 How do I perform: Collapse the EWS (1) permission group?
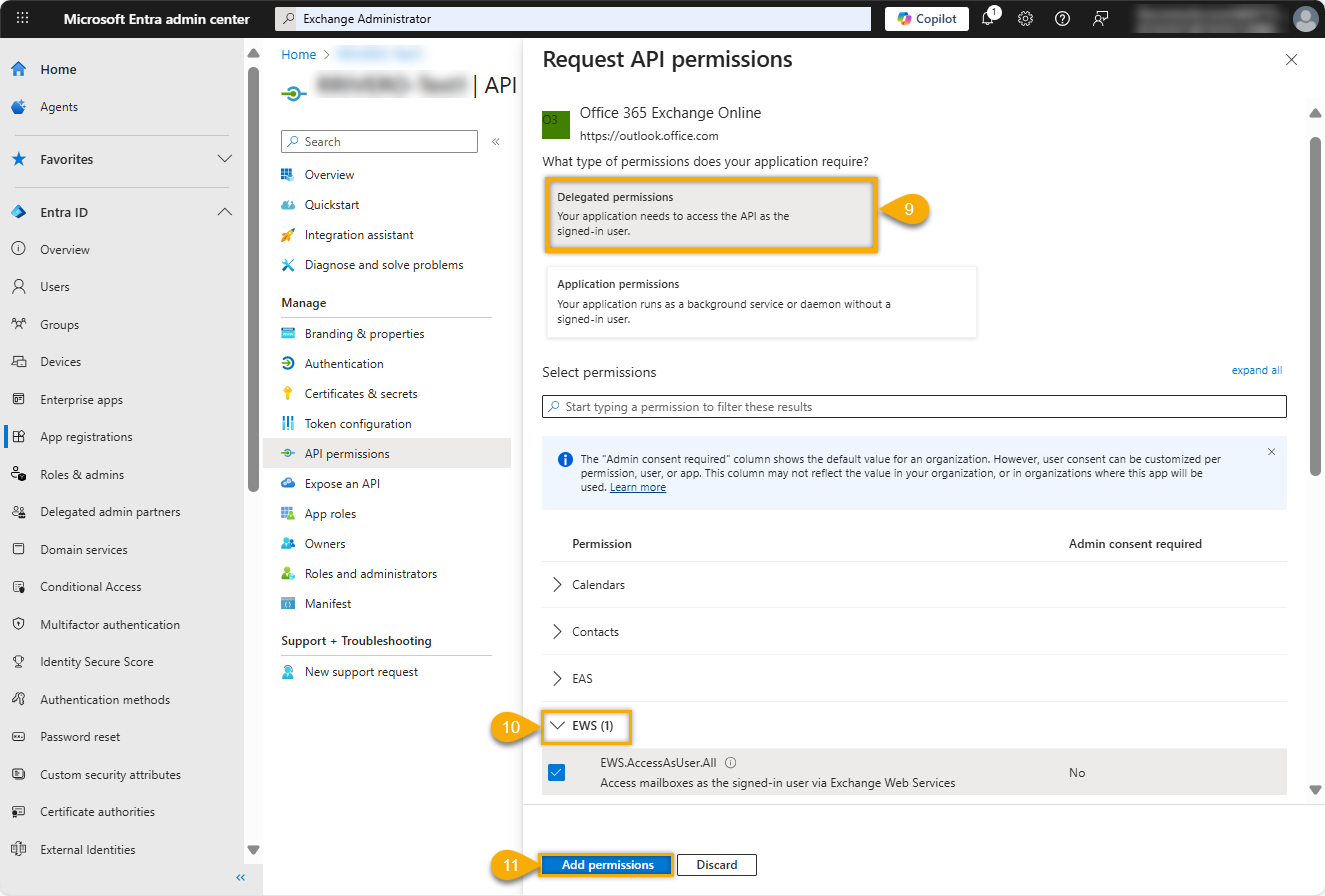tap(558, 726)
